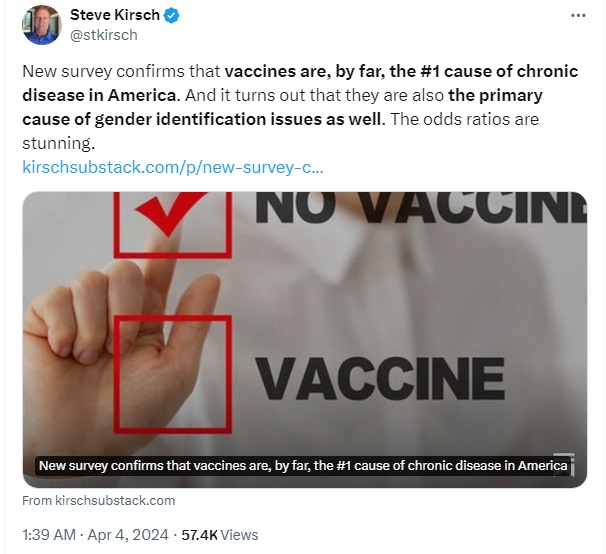Click the 57.4K Views count
The image size is (606, 554).
tap(220, 535)
